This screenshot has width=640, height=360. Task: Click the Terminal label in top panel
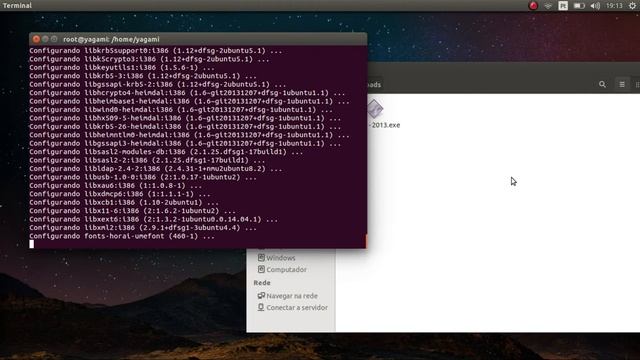tap(17, 5)
